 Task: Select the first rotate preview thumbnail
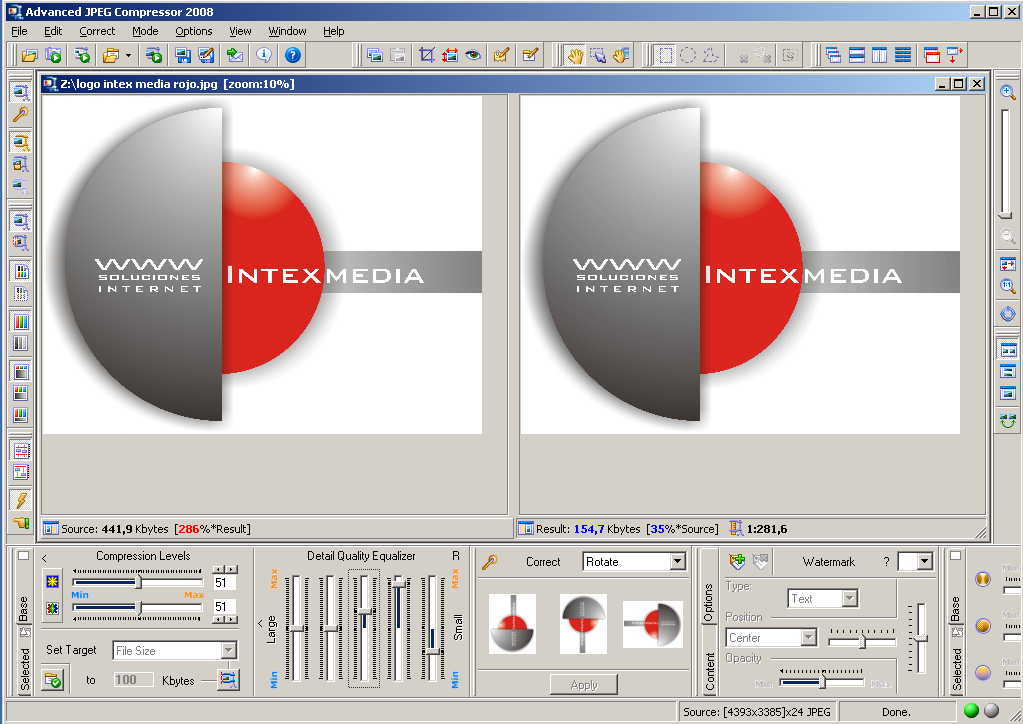click(512, 624)
